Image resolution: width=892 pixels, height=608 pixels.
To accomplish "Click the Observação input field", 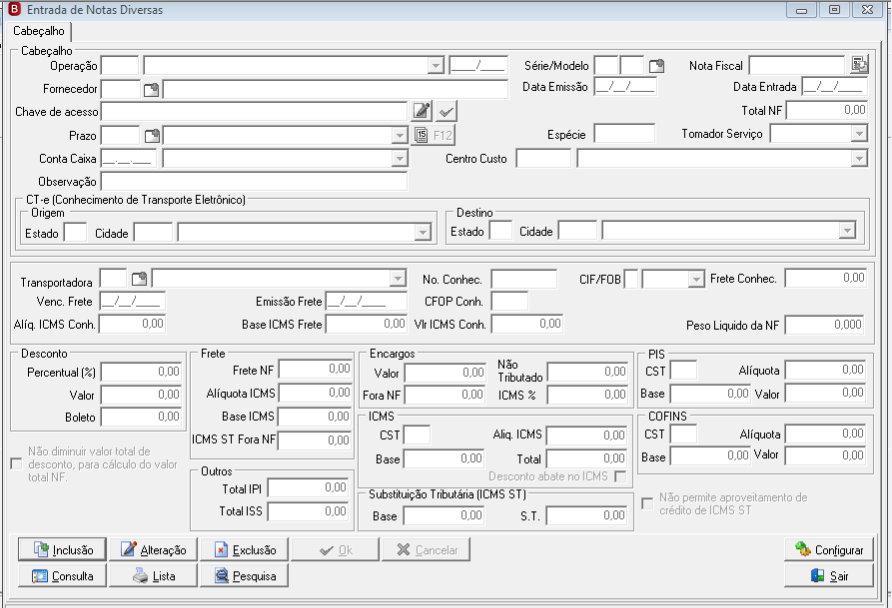I will [x=254, y=181].
